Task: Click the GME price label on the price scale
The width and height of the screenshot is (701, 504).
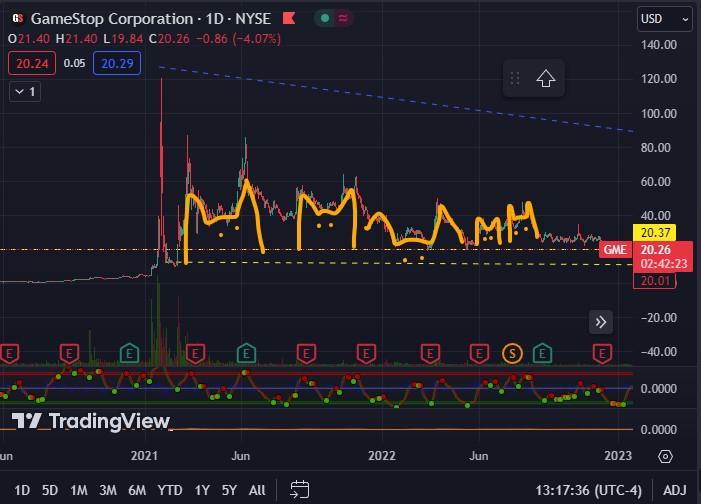Action: [614, 250]
